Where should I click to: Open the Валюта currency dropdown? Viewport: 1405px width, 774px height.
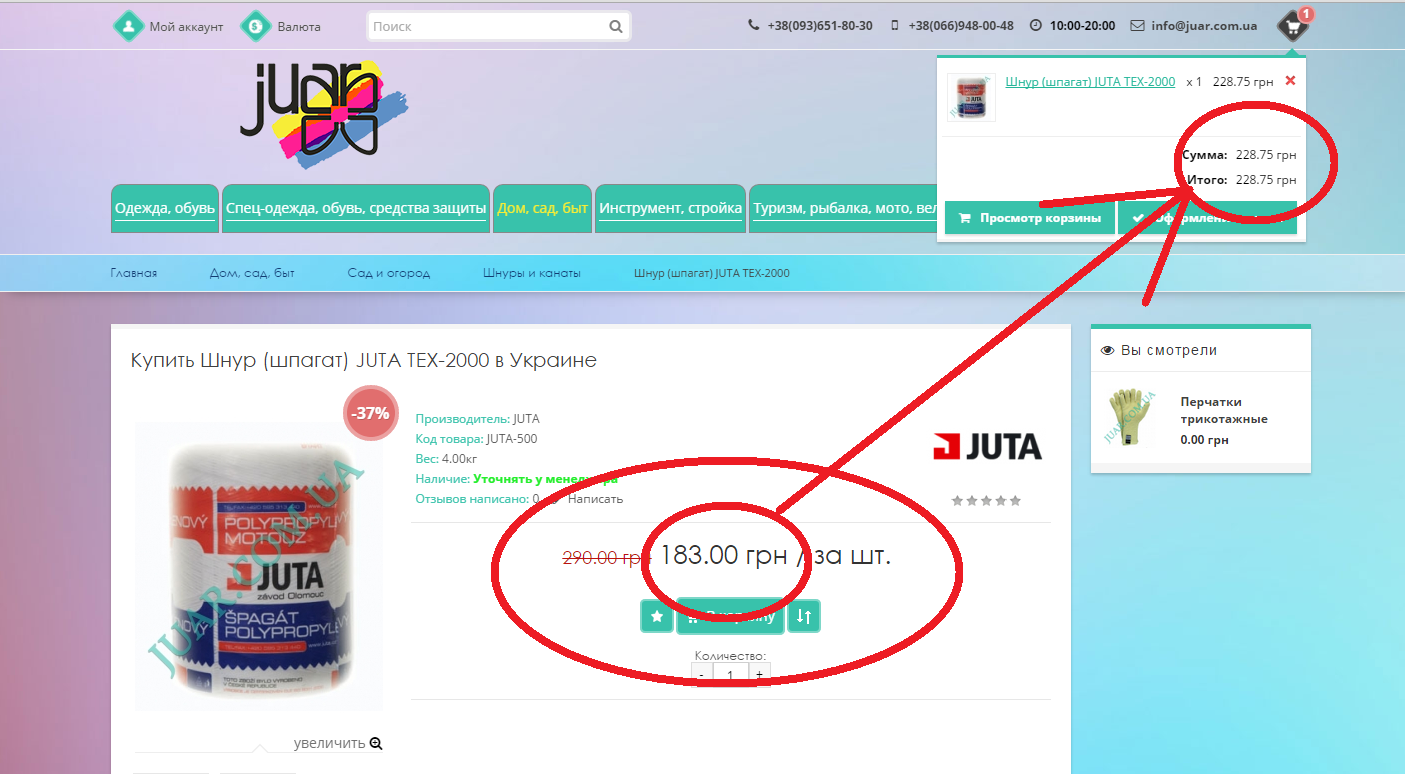[299, 26]
